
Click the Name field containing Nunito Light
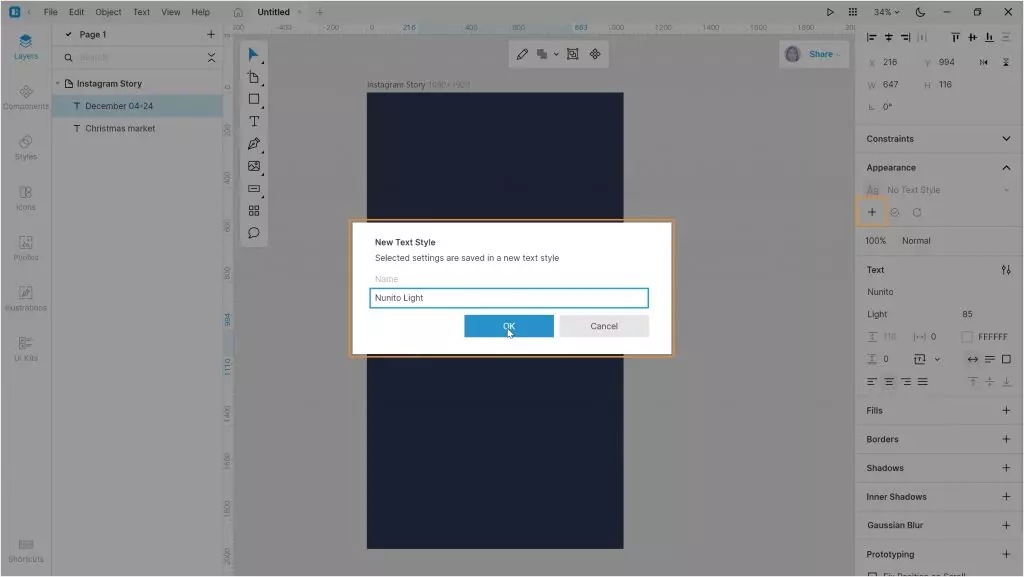(508, 298)
